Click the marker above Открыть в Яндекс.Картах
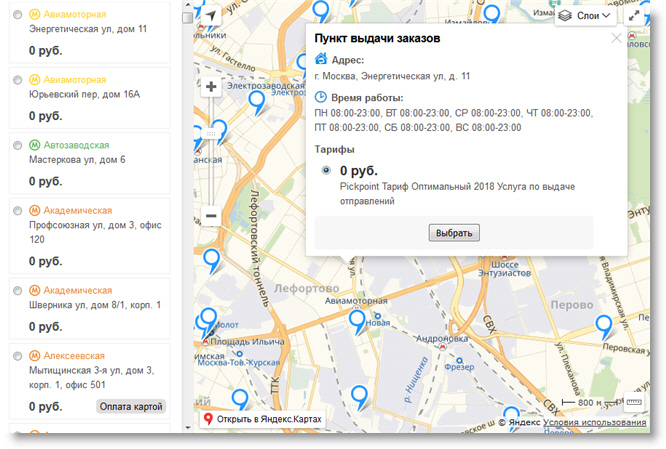Viewport: 666px width, 449px height. coord(240,399)
